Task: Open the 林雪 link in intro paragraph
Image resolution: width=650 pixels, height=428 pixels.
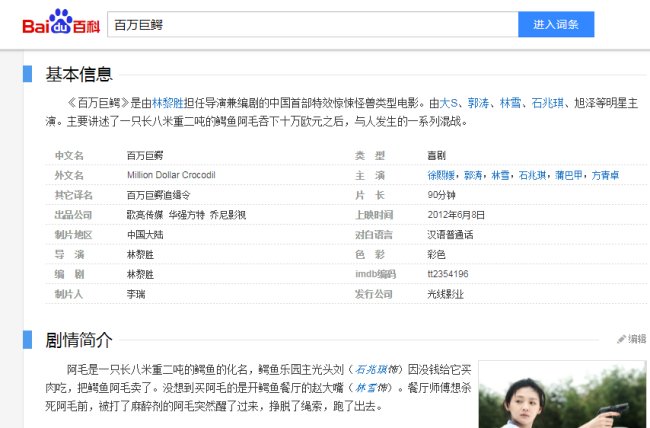Action: 510,102
